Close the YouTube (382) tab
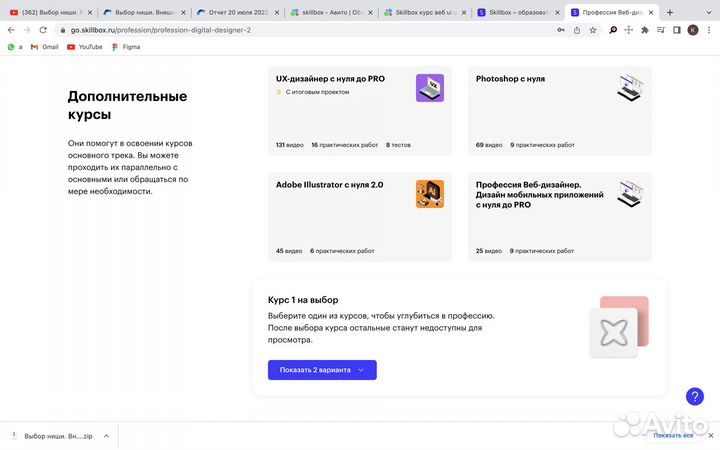The width and height of the screenshot is (720, 450). coord(90,12)
